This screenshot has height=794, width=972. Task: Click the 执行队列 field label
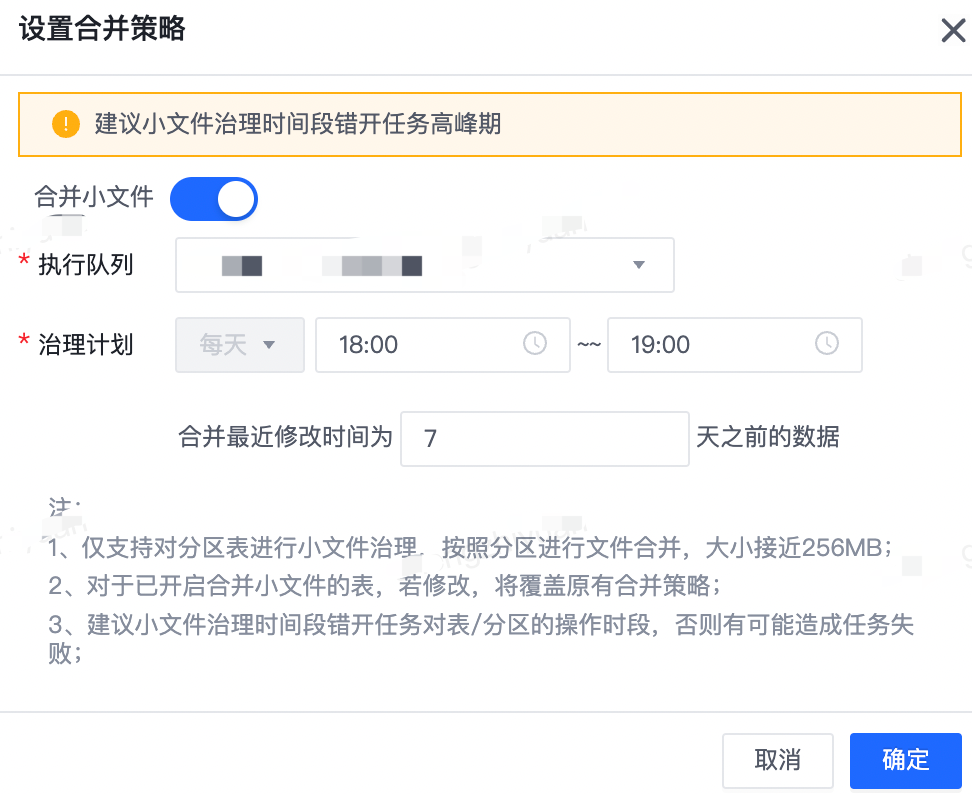click(85, 265)
